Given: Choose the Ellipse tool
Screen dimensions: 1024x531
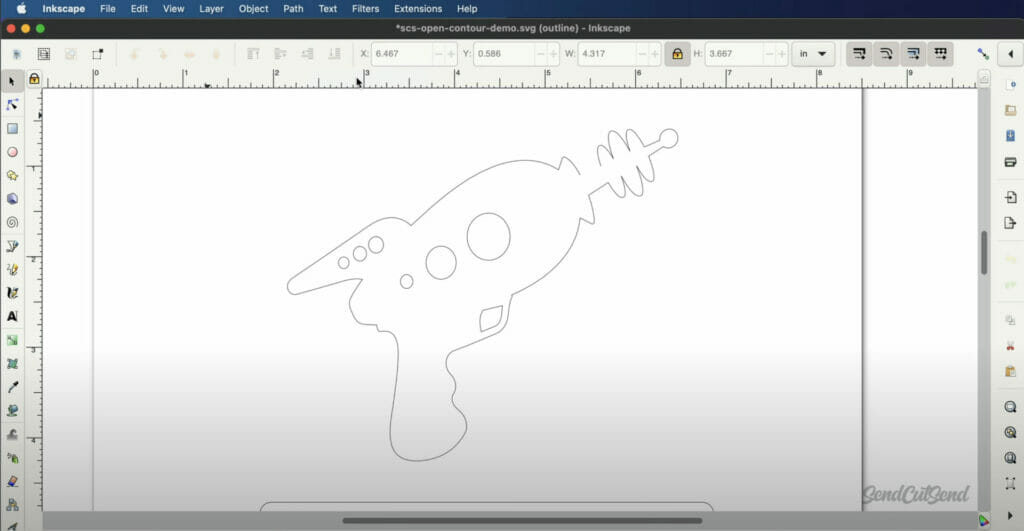Looking at the screenshot, I should point(12,152).
